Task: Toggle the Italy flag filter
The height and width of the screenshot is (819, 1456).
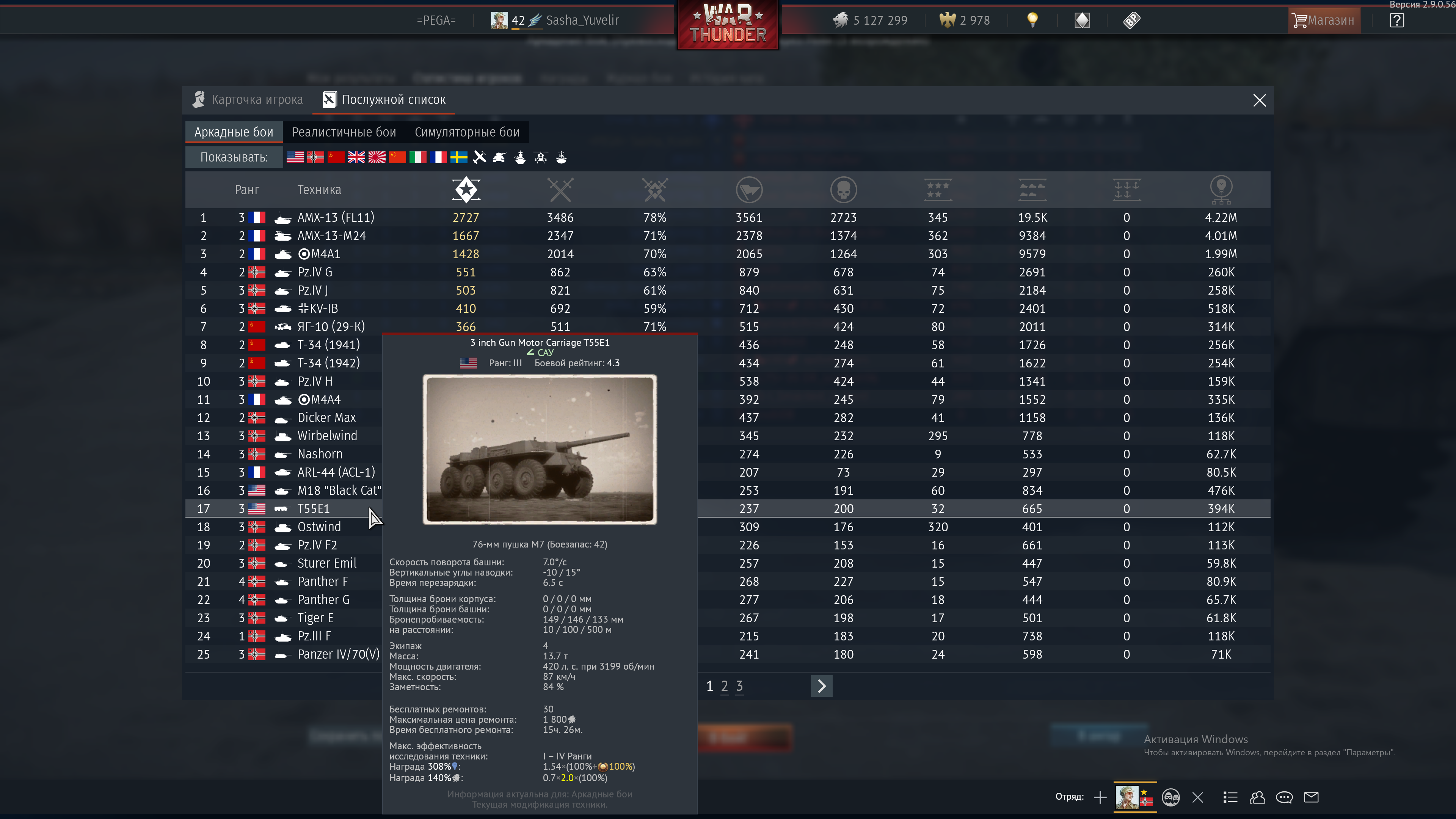Action: pyautogui.click(x=418, y=157)
